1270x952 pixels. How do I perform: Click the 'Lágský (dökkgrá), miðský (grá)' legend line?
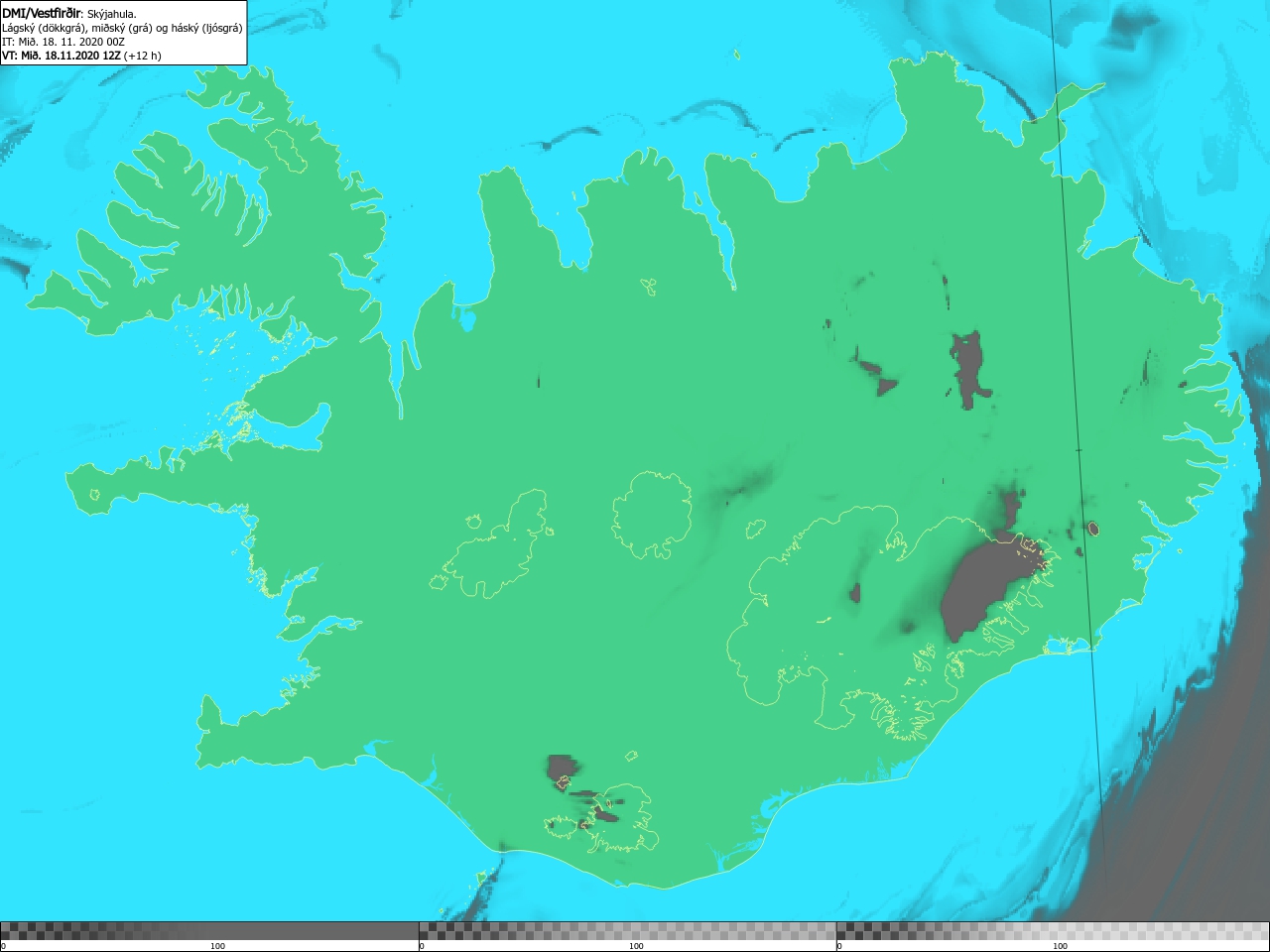pos(122,28)
